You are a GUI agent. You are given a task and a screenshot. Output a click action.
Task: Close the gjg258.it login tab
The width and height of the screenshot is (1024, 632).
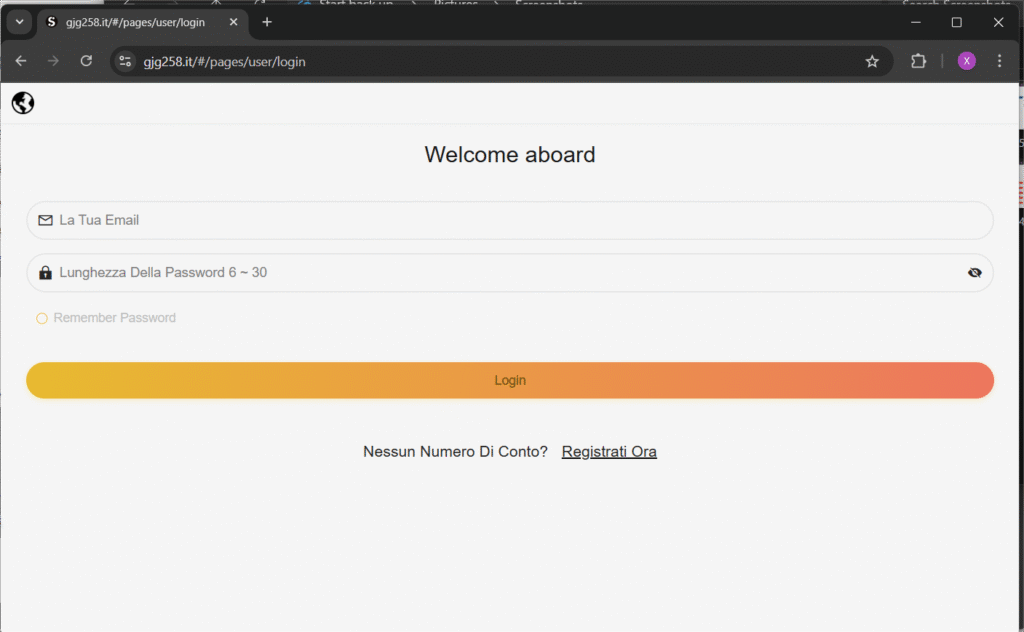[234, 22]
